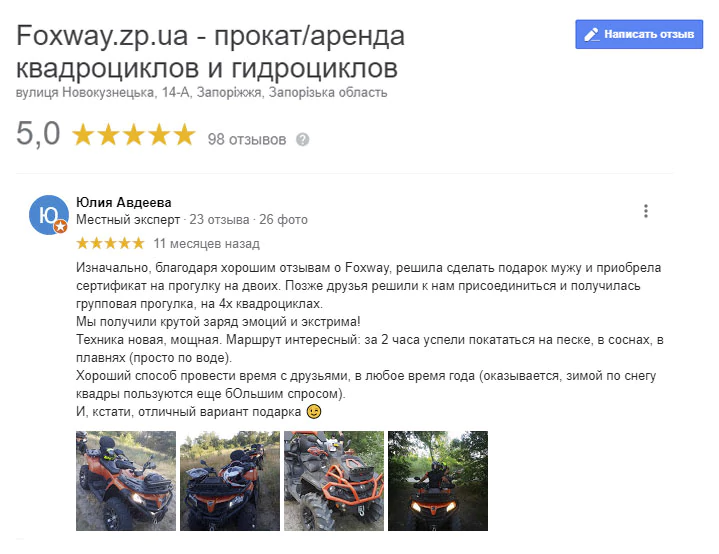Open second photo with helmet on quad
The image size is (719, 554).
click(x=230, y=481)
